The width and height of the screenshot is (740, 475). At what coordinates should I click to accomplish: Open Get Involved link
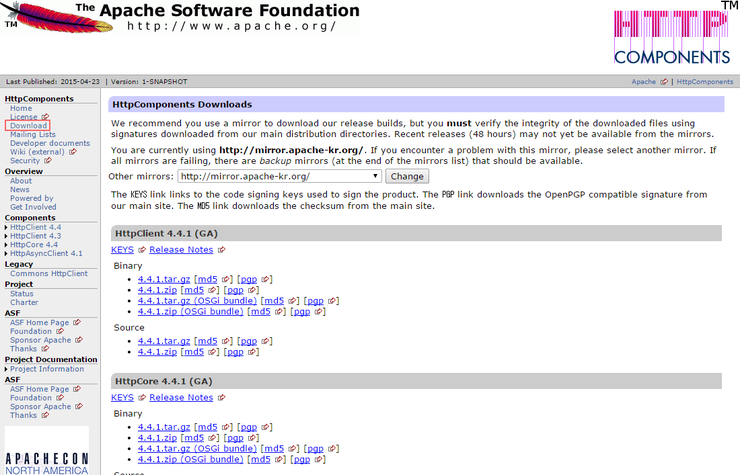(33, 207)
